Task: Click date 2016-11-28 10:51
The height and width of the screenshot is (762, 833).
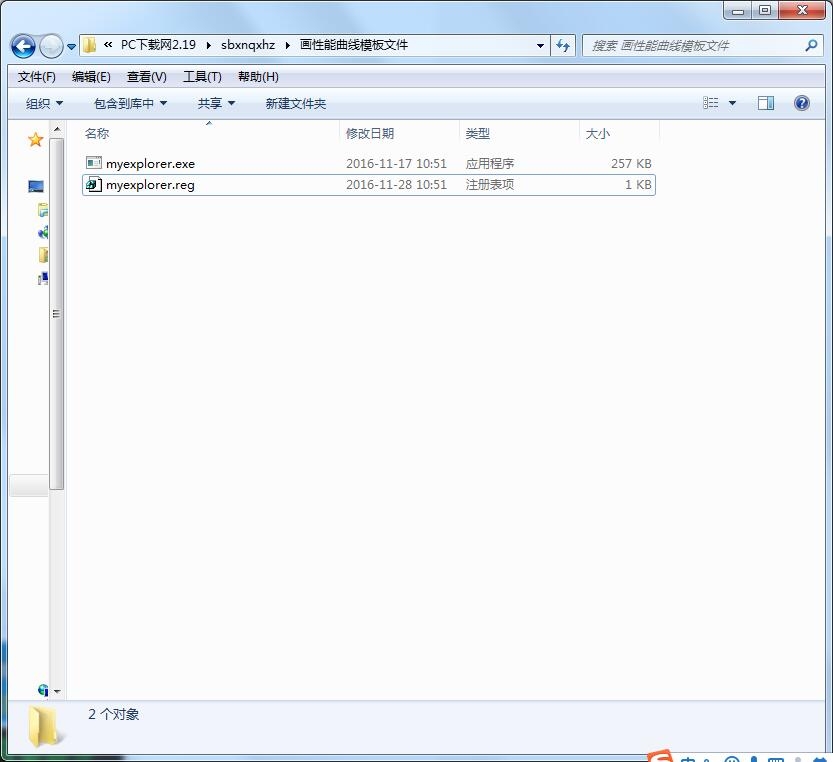Action: point(396,185)
